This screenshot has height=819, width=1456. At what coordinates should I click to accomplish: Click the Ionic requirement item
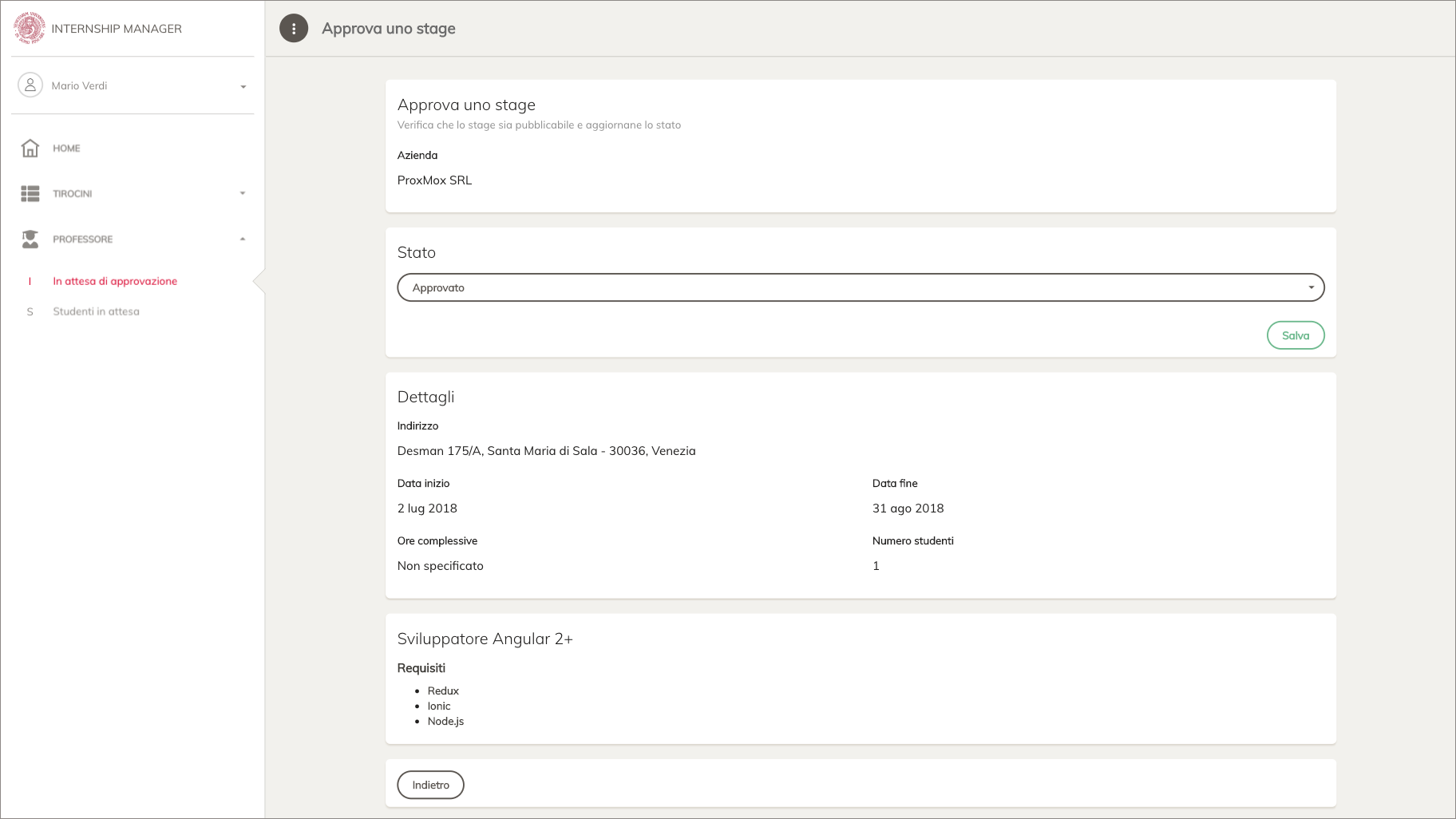pyautogui.click(x=439, y=706)
